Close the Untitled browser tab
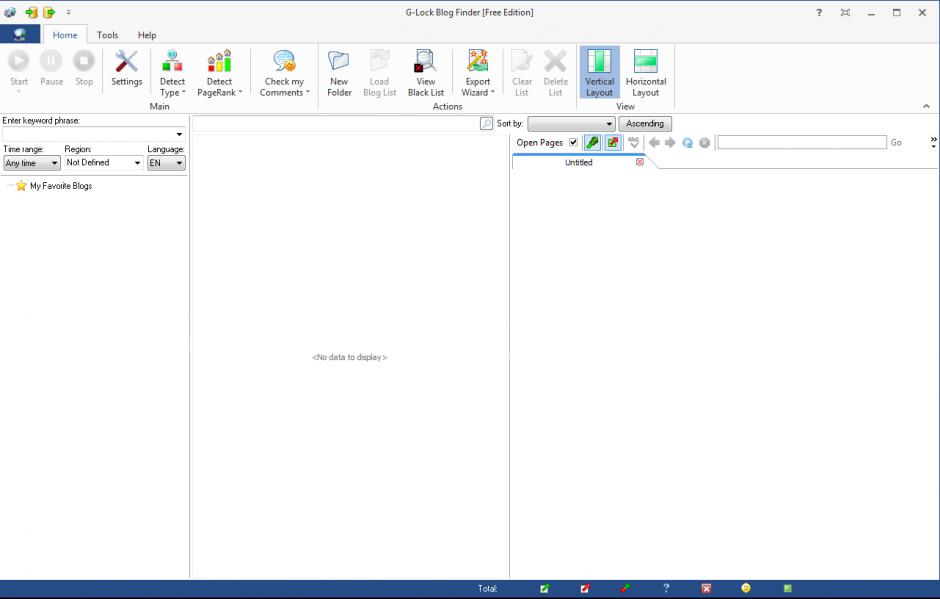The height and width of the screenshot is (599, 940). [x=640, y=162]
